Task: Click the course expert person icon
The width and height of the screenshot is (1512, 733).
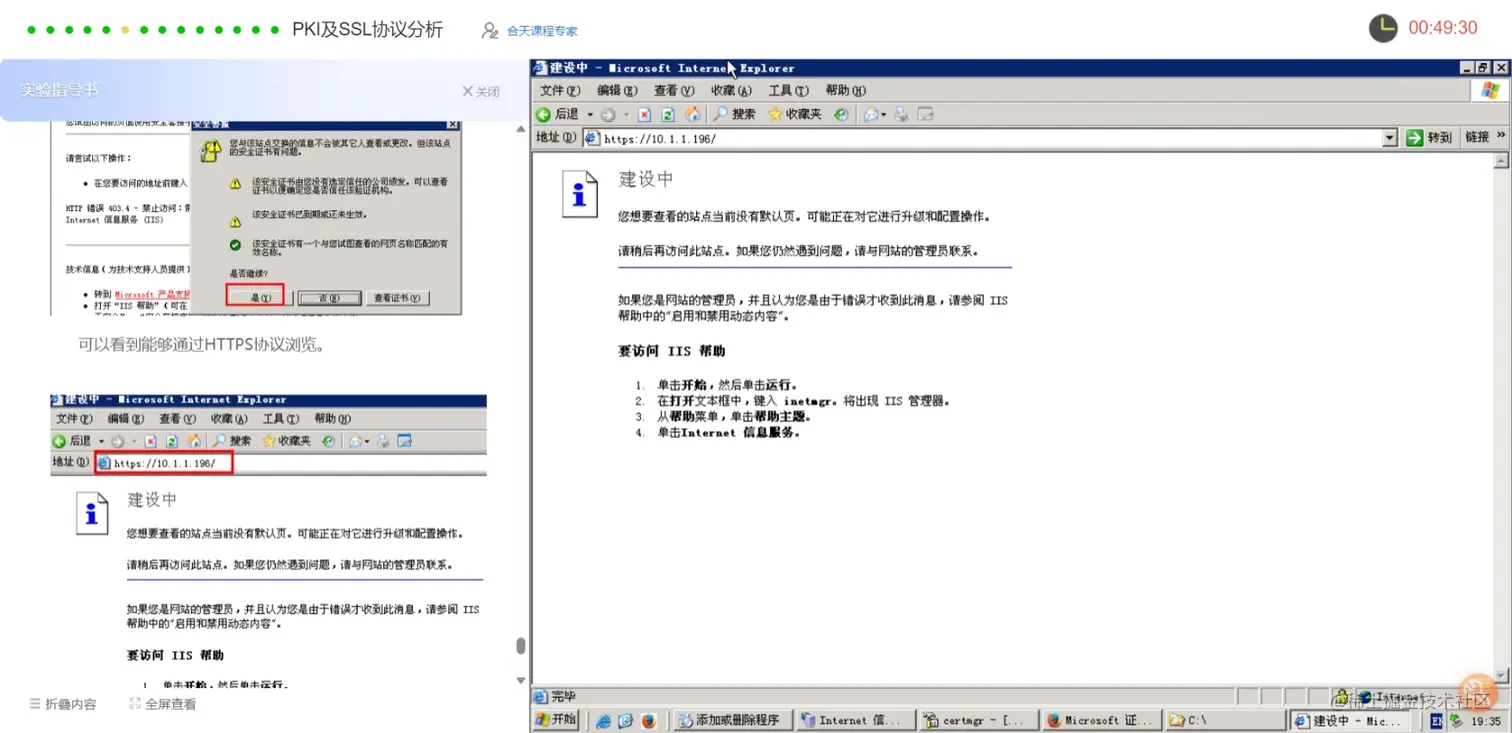Action: click(490, 30)
